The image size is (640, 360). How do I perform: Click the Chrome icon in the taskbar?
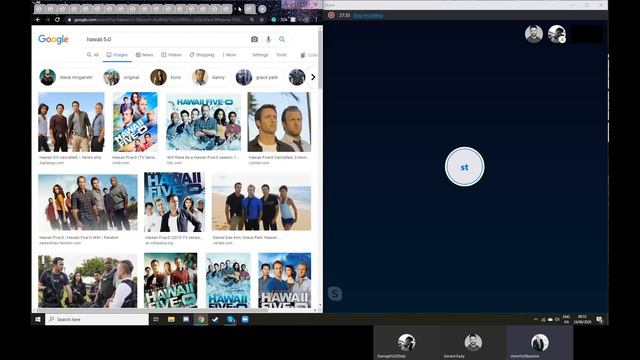(x=201, y=319)
